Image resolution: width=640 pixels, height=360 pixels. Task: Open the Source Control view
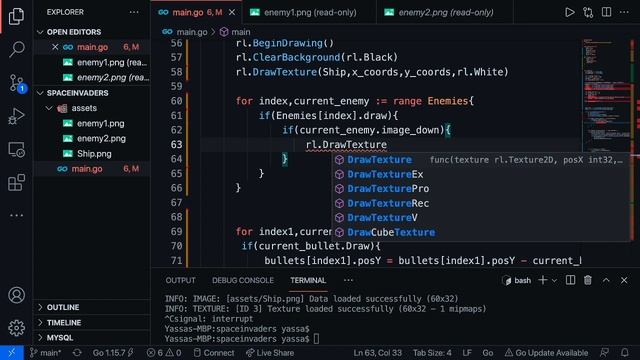click(17, 83)
